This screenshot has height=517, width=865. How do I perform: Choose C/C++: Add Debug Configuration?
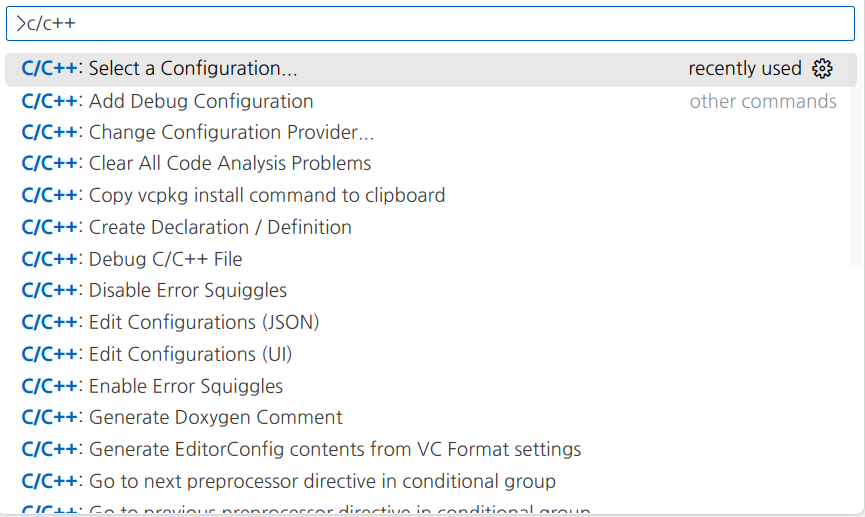201,101
